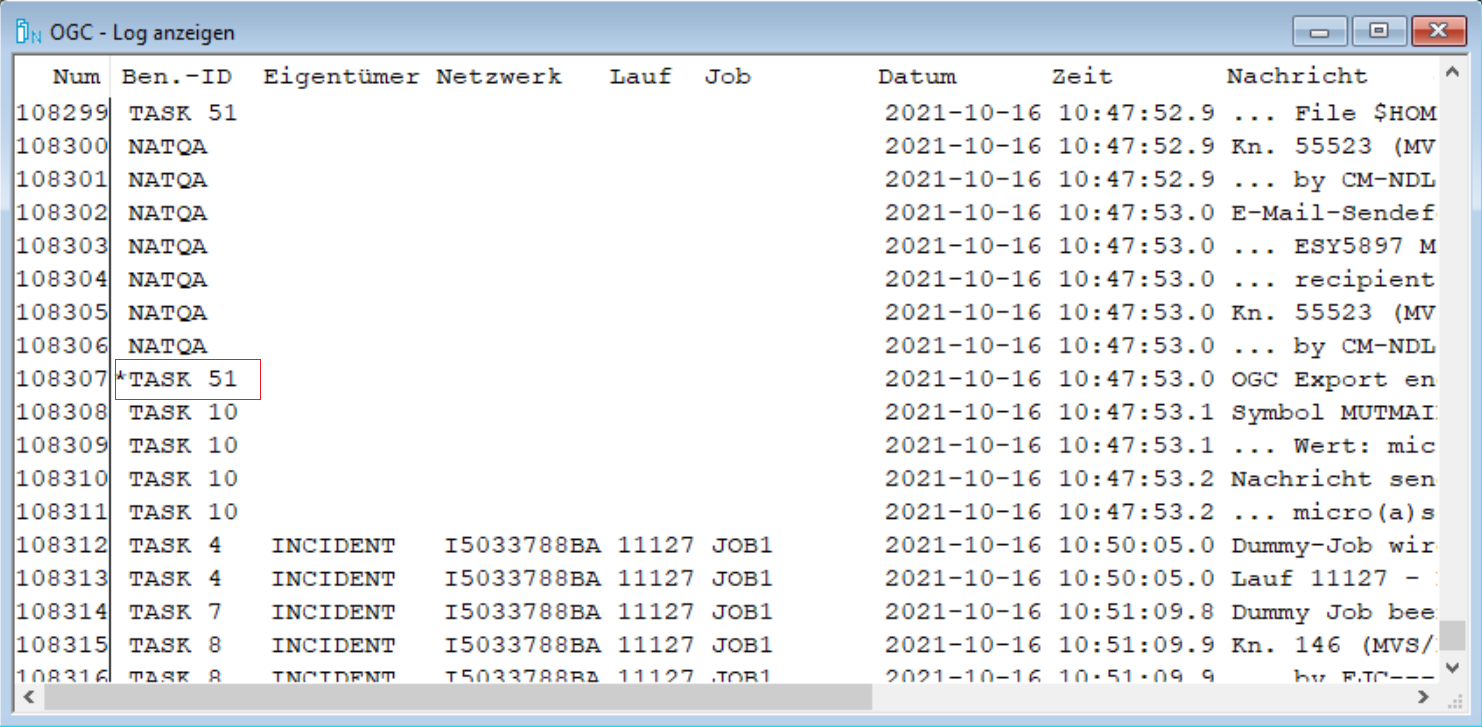Select log row number 108299
Image resolution: width=1482 pixels, height=727 pixels.
click(62, 113)
